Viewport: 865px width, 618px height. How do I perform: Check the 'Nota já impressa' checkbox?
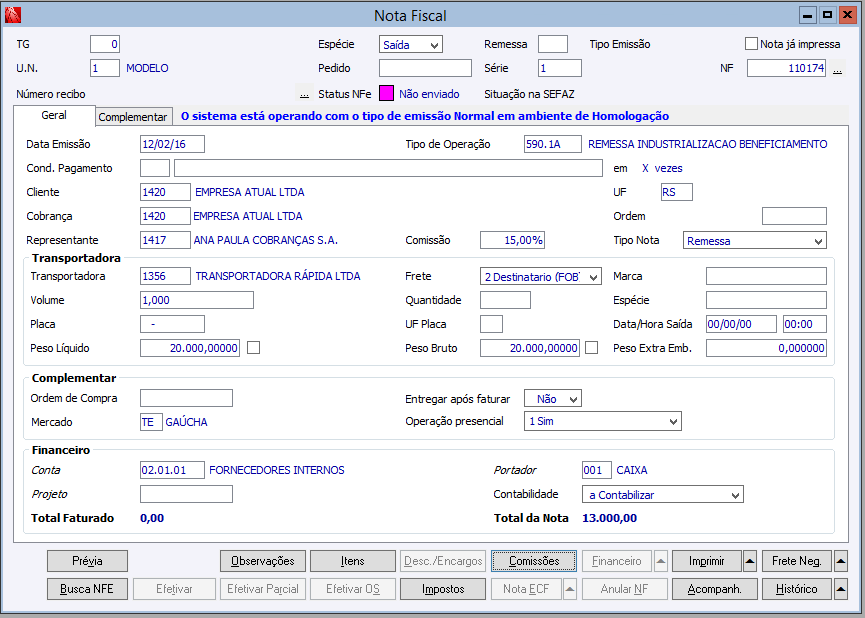752,44
